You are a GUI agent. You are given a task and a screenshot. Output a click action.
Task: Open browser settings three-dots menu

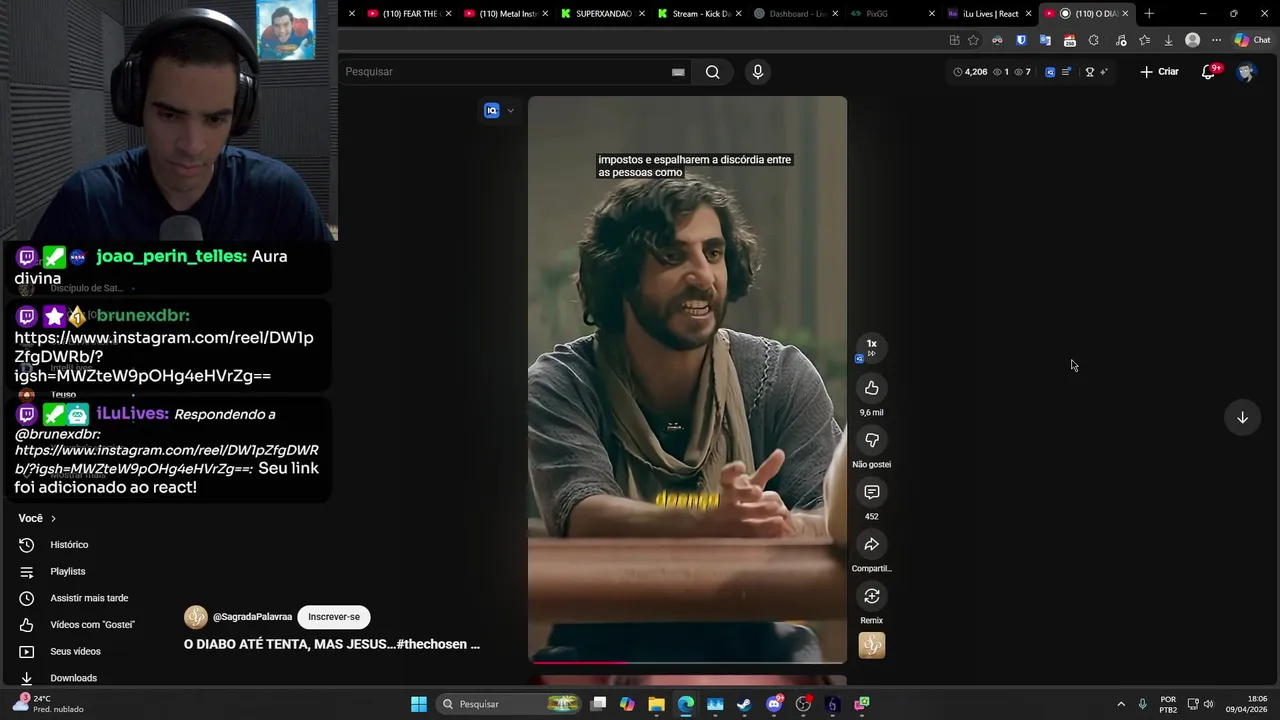pyautogui.click(x=1216, y=40)
